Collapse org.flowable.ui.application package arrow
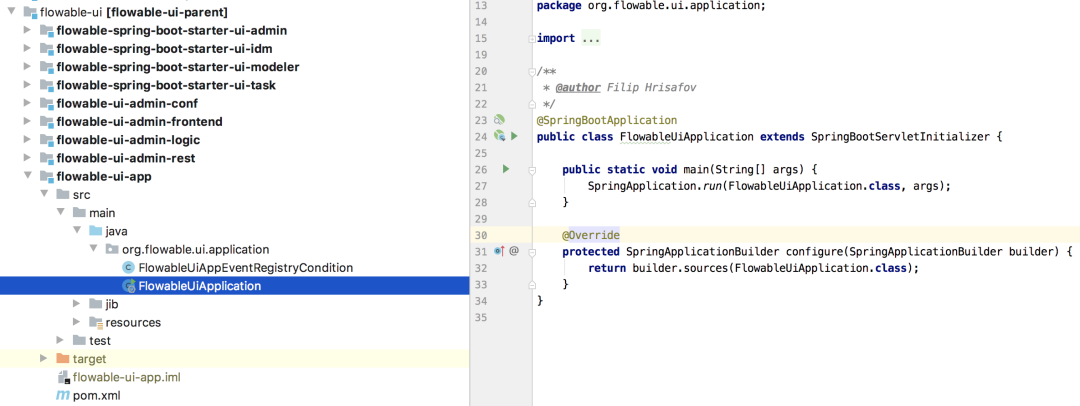Viewport: 1080px width, 406px height. [93, 249]
